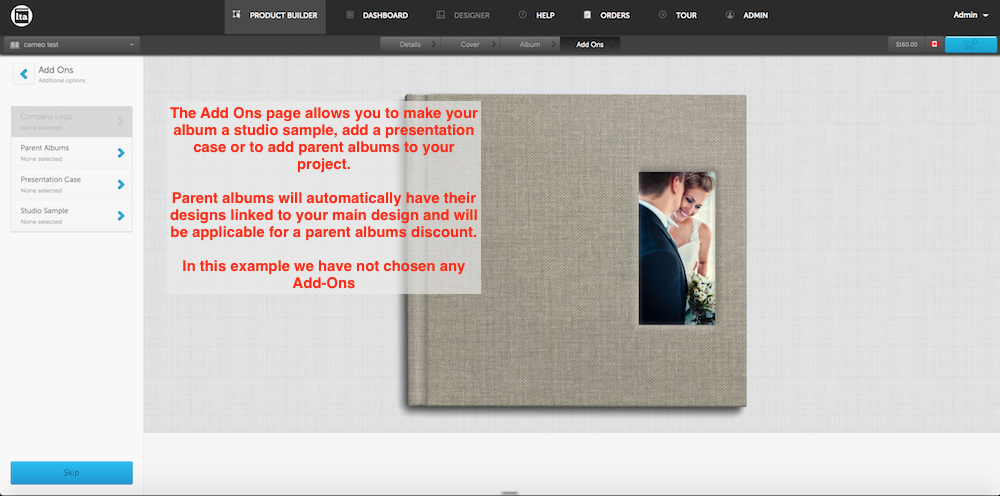Click the back arrow next to Add Ons
1000x496 pixels.
tap(24, 74)
